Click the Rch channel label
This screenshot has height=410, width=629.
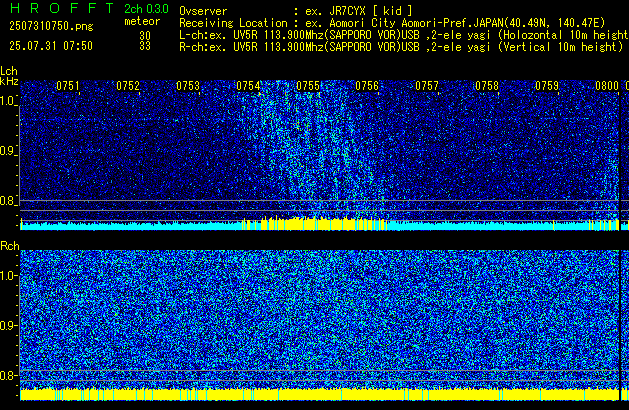10,246
